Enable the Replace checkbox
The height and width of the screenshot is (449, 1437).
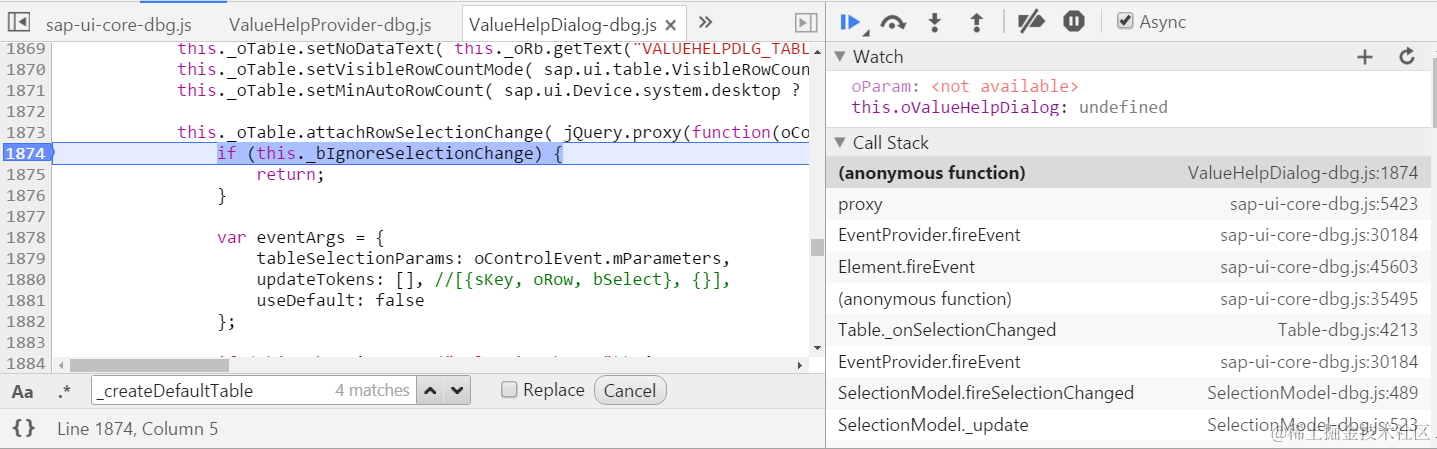pos(509,390)
